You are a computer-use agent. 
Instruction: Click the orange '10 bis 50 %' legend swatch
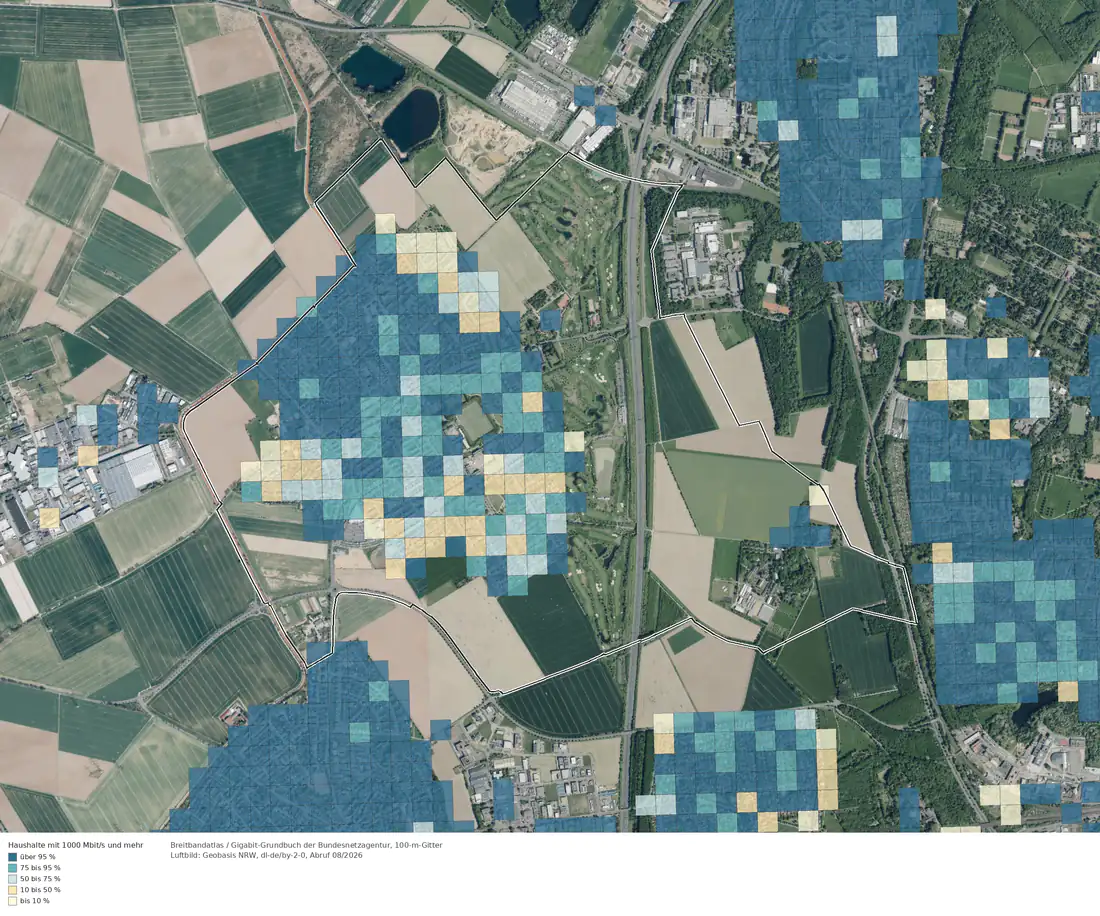click(12, 889)
